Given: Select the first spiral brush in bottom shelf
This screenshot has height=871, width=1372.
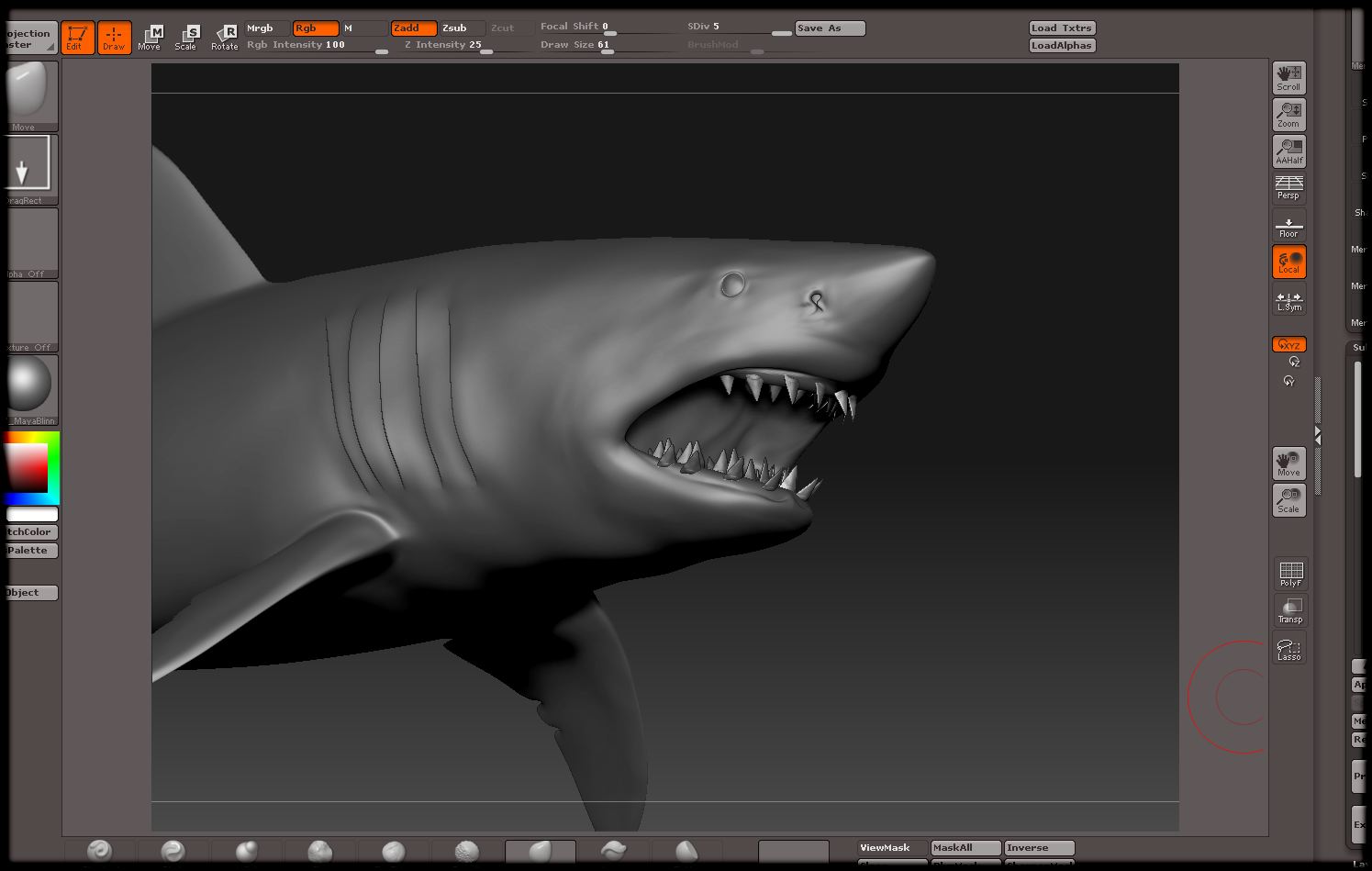Looking at the screenshot, I should click(99, 852).
